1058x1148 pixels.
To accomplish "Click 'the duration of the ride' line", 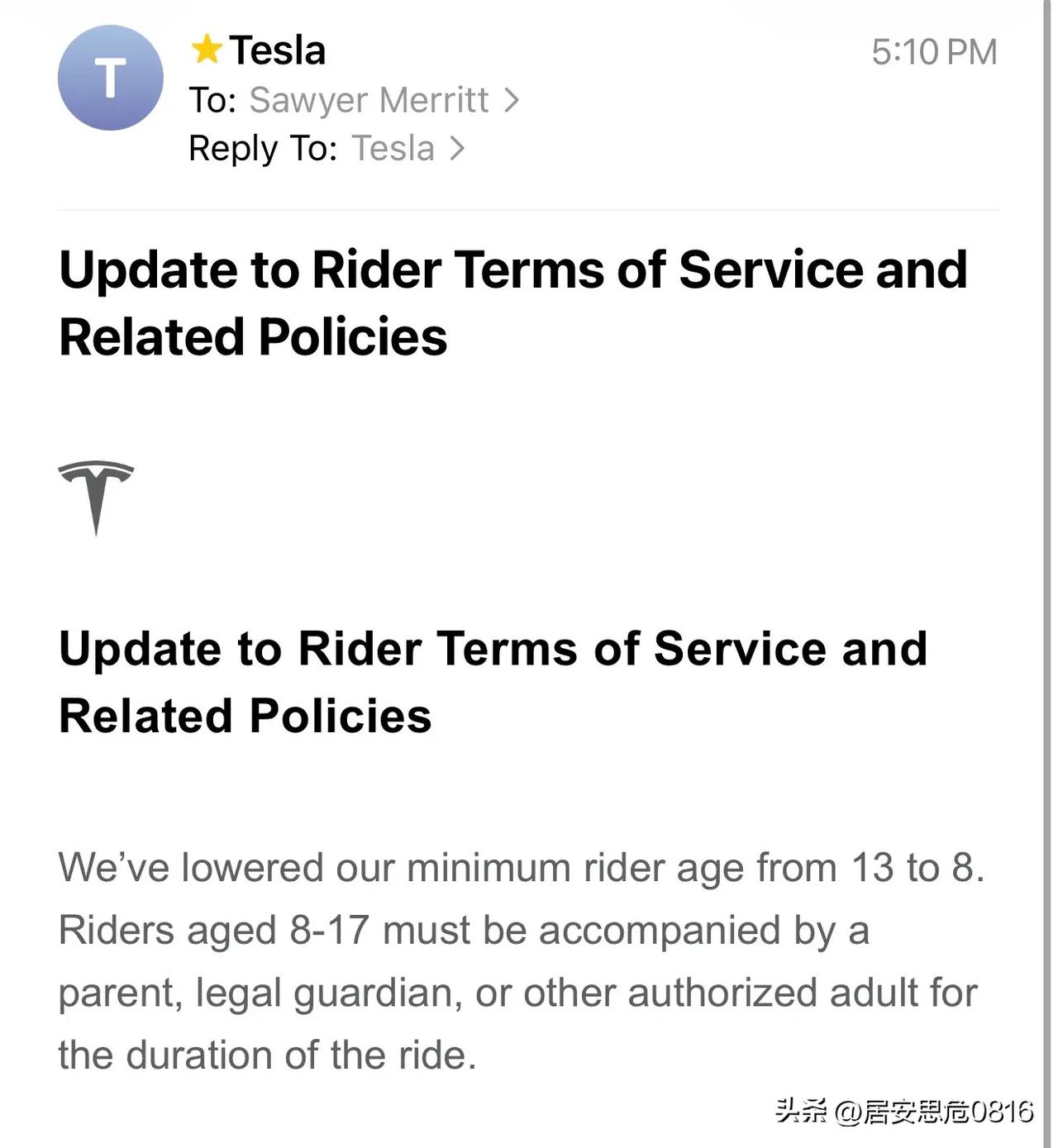I will pos(267,1055).
